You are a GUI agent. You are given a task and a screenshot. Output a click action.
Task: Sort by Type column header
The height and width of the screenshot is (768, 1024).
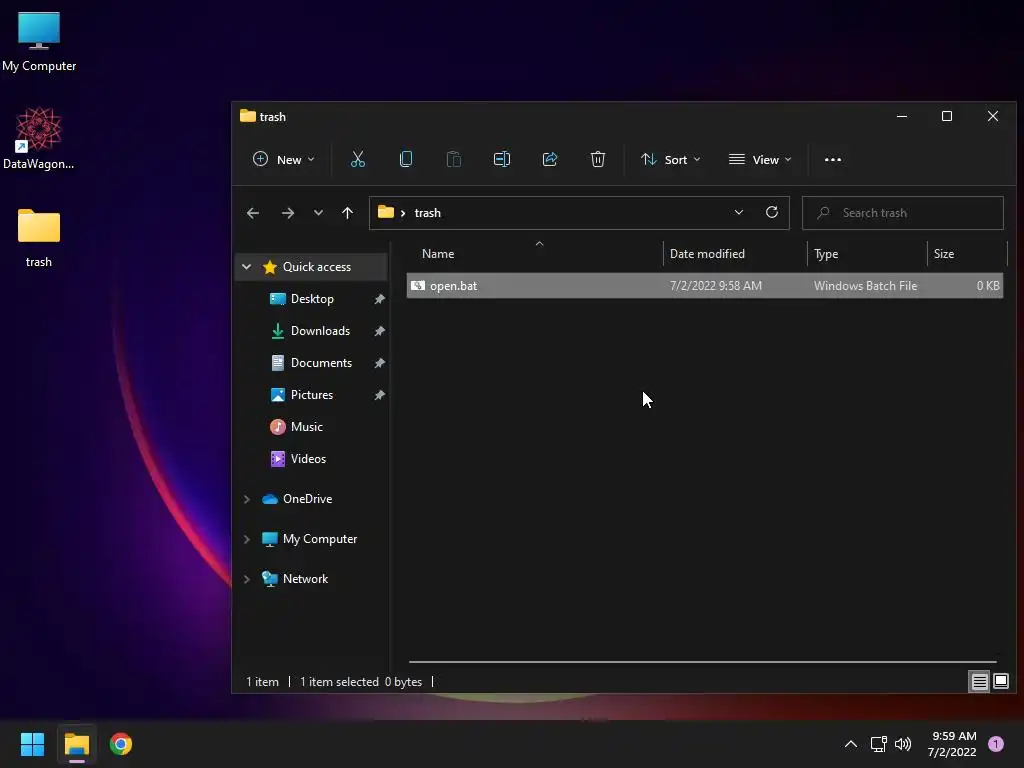(867, 254)
